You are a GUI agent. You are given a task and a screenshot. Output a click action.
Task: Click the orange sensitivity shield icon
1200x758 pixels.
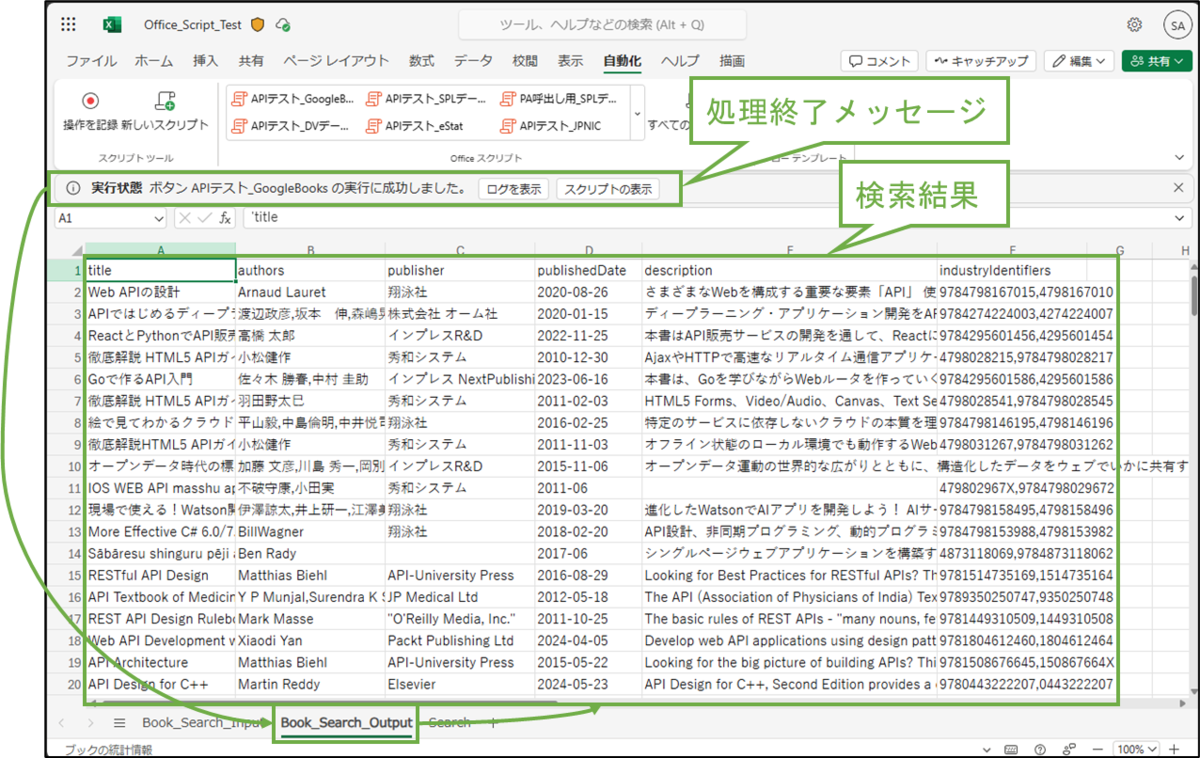pyautogui.click(x=258, y=25)
